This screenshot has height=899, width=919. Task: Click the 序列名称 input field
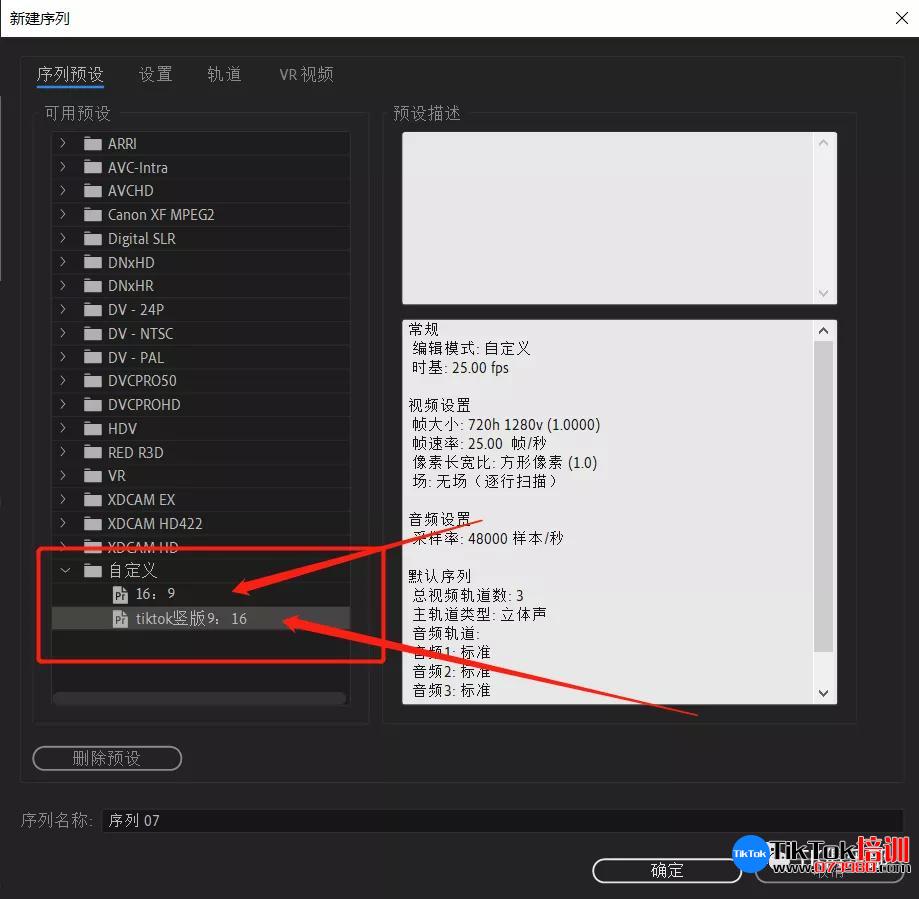coord(502,820)
